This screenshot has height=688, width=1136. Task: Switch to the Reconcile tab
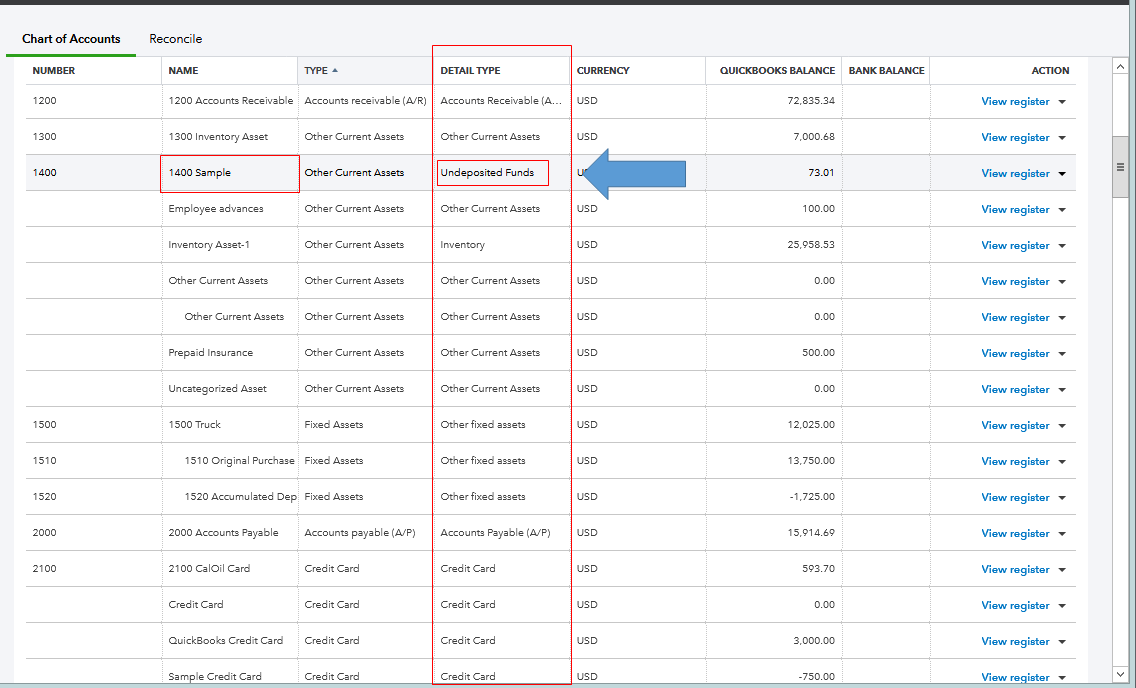pyautogui.click(x=175, y=39)
